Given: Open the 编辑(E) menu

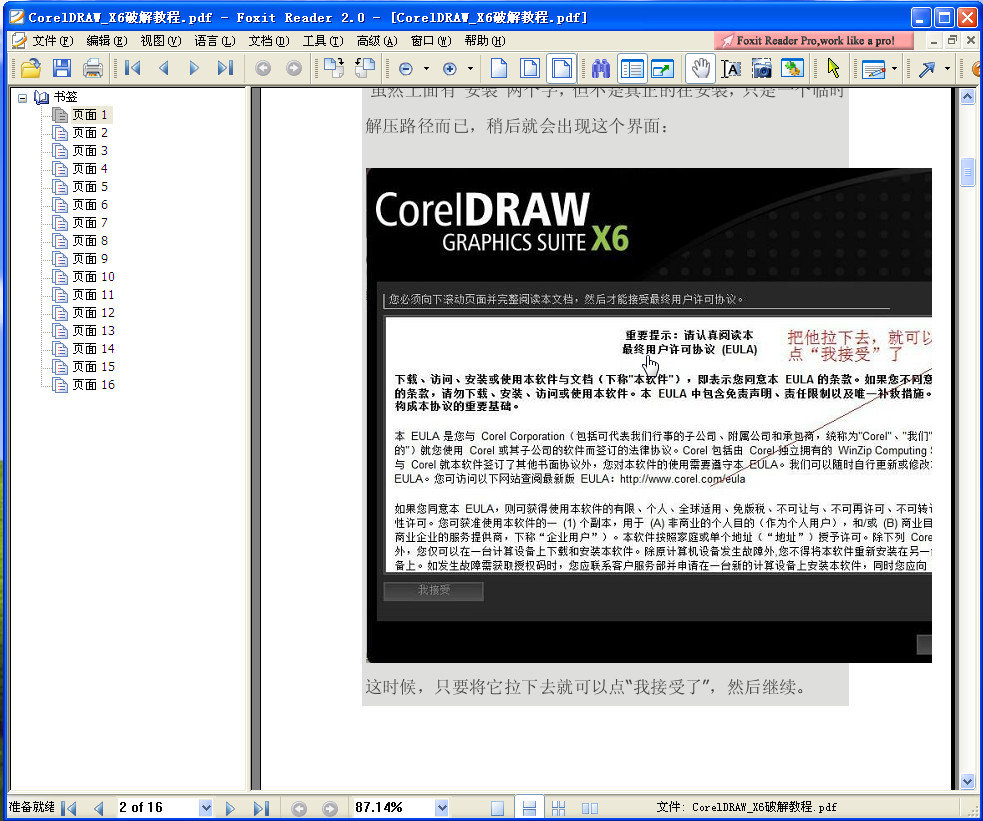Looking at the screenshot, I should click(107, 41).
